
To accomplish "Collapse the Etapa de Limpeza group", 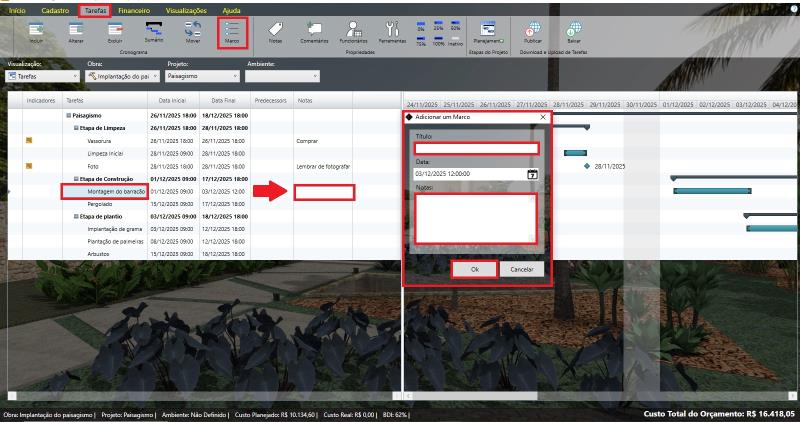I will click(x=76, y=128).
